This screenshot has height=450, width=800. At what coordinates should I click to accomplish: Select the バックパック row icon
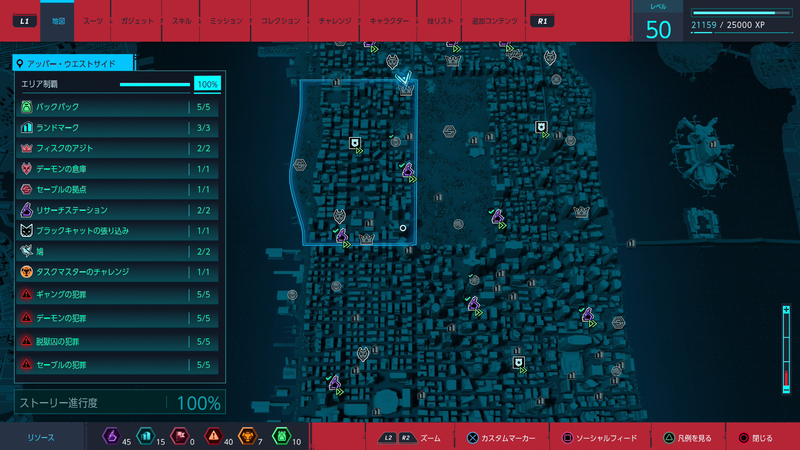tap(27, 107)
